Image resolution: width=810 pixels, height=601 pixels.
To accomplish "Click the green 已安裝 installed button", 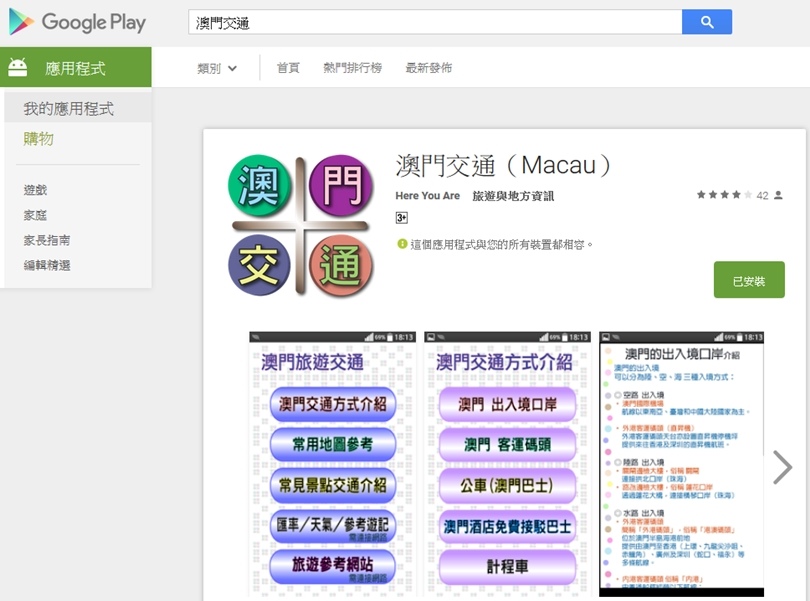I will [x=749, y=280].
